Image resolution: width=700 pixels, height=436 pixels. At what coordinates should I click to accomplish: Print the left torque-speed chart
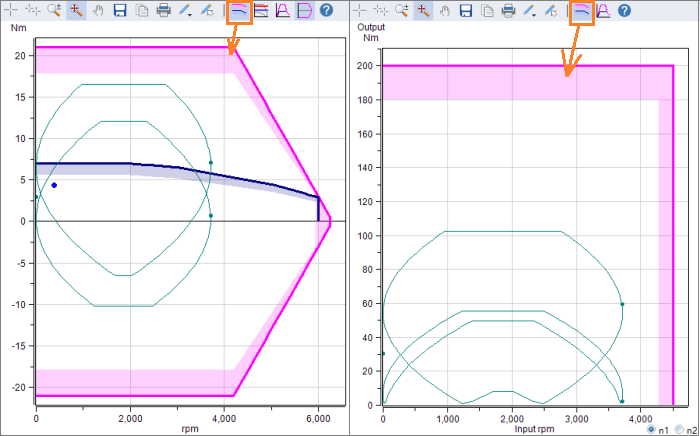pos(163,11)
